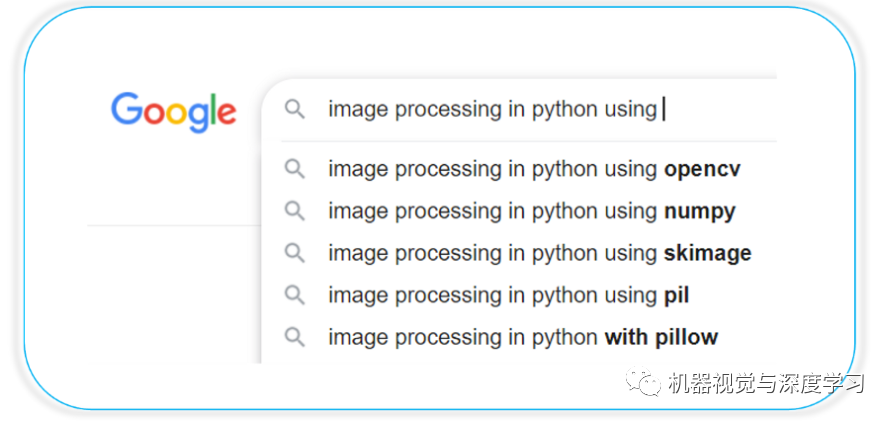Select the suggestion ending in pil
This screenshot has height=422, width=894.
508,295
